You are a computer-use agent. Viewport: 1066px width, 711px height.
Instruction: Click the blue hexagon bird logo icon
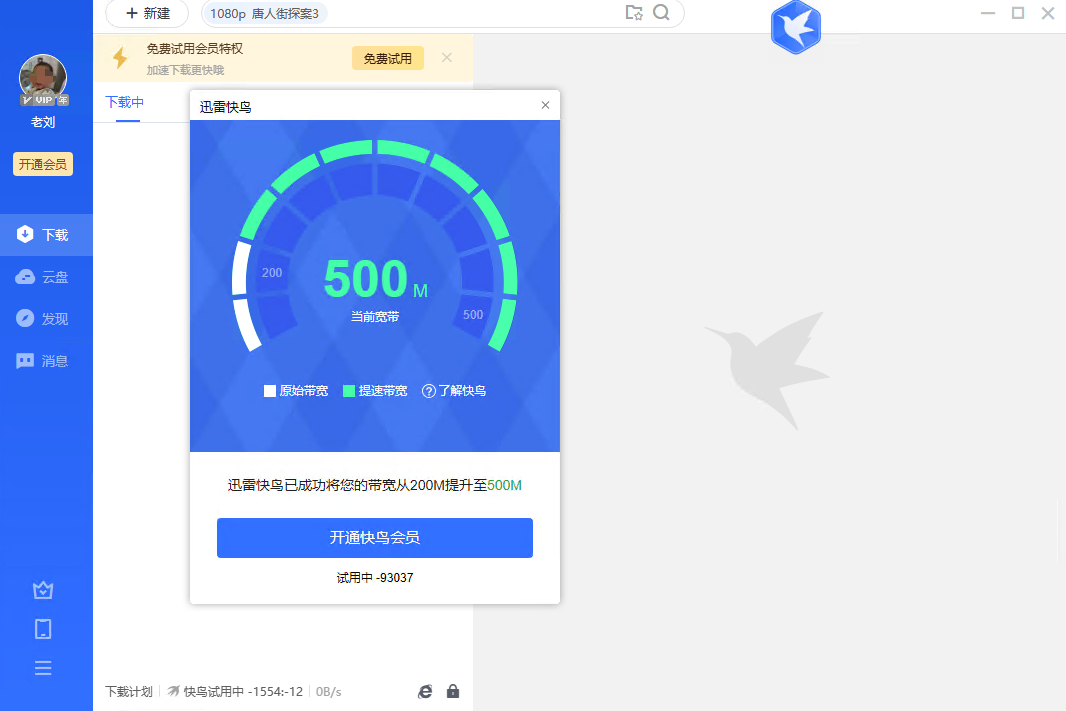coord(795,27)
